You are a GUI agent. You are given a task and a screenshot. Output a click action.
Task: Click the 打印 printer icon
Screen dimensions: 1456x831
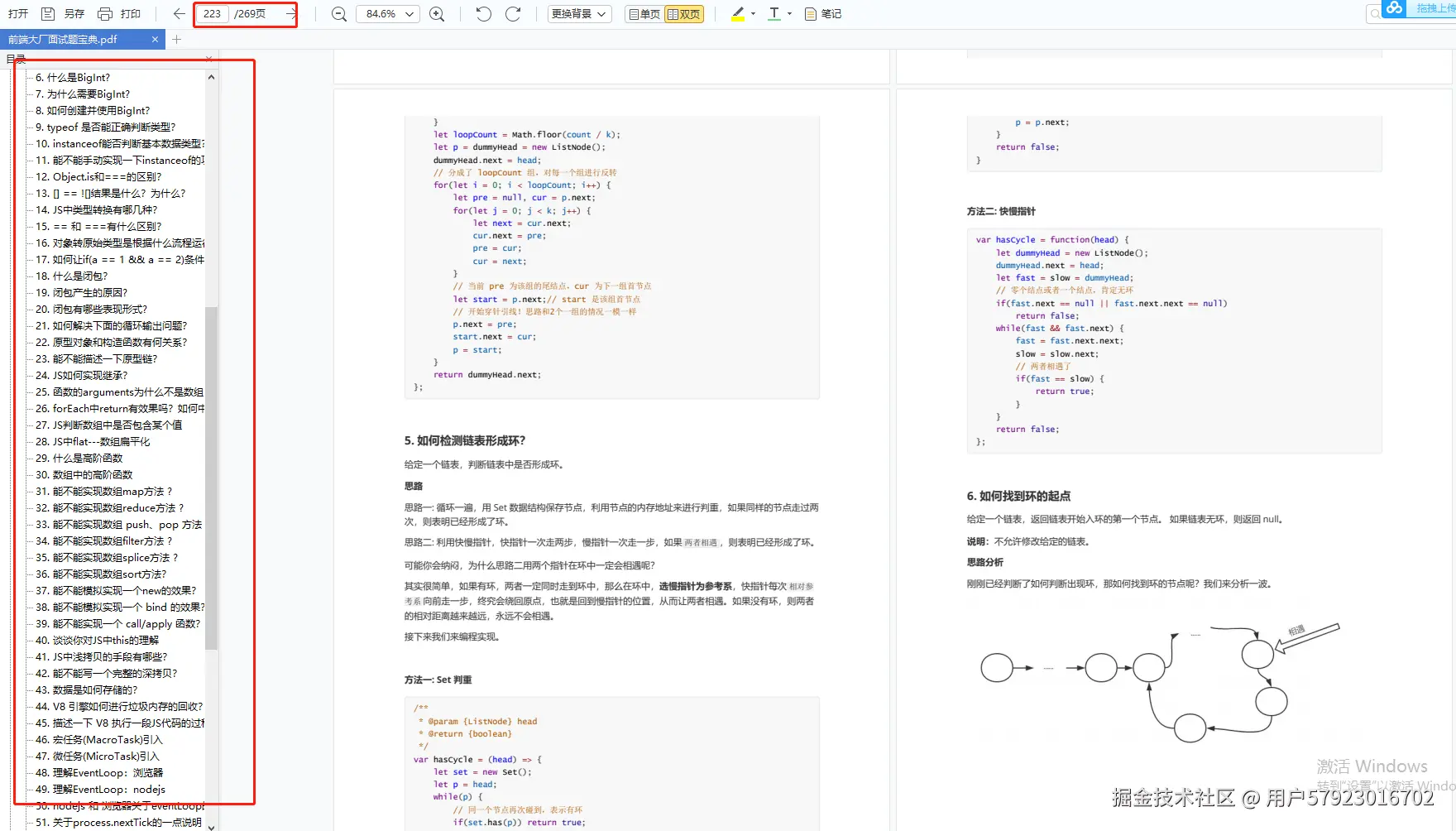(x=105, y=14)
